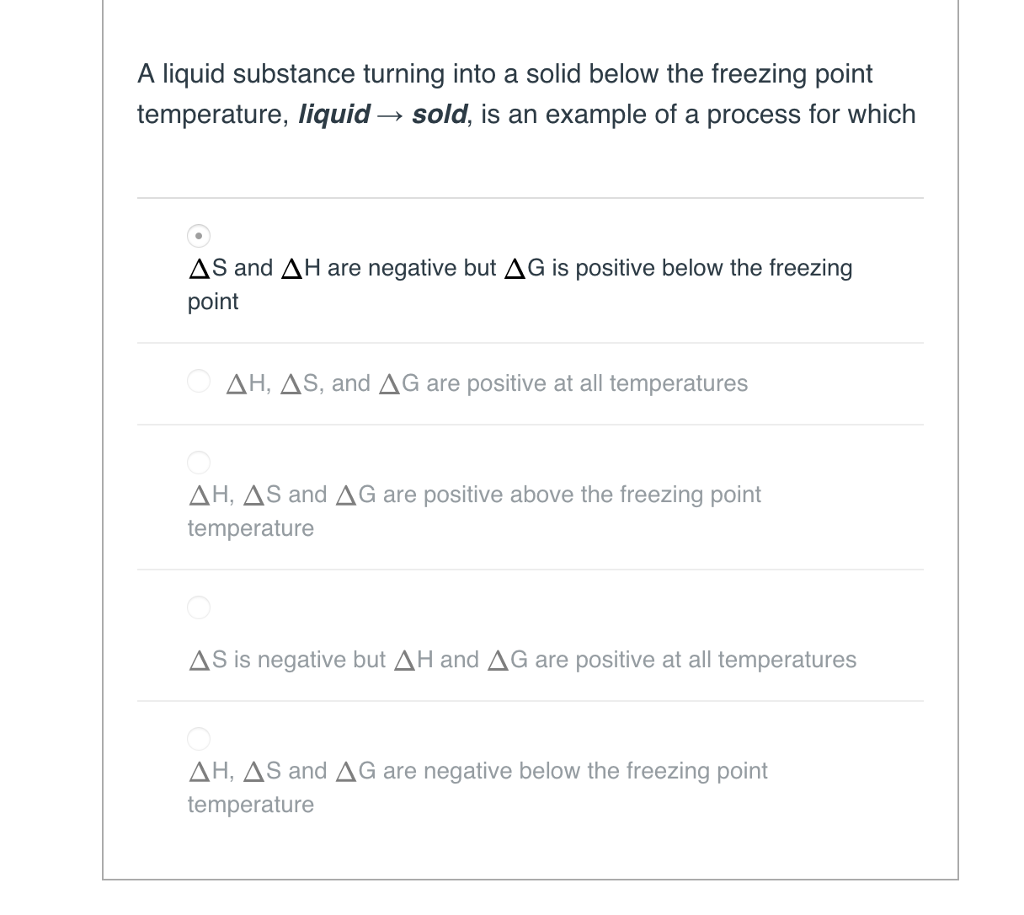Choose radio for all negative below freezing point
This screenshot has width=1024, height=915.
(199, 739)
